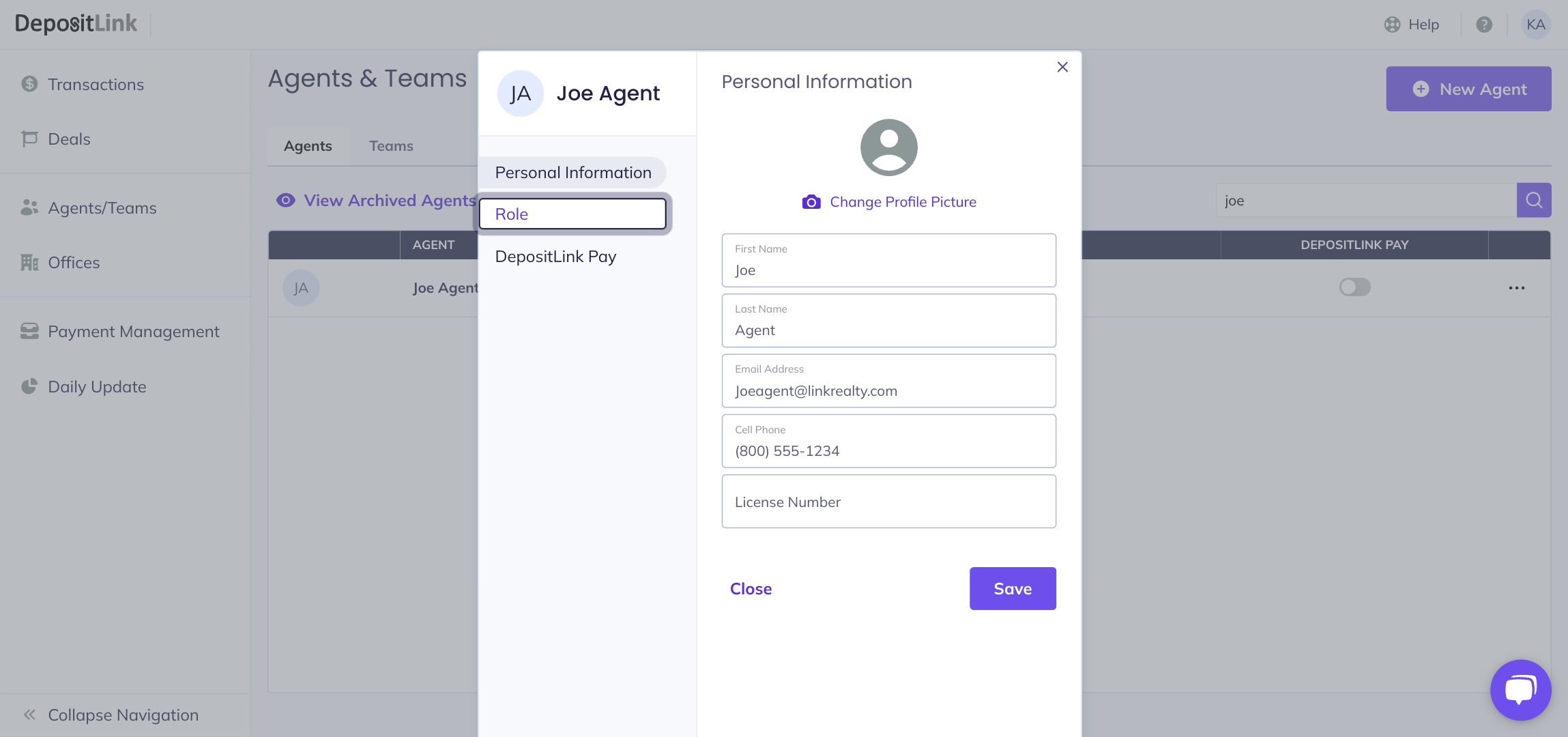Screen dimensions: 1568x737
Task: Click the Deals flag icon
Action: [29, 139]
